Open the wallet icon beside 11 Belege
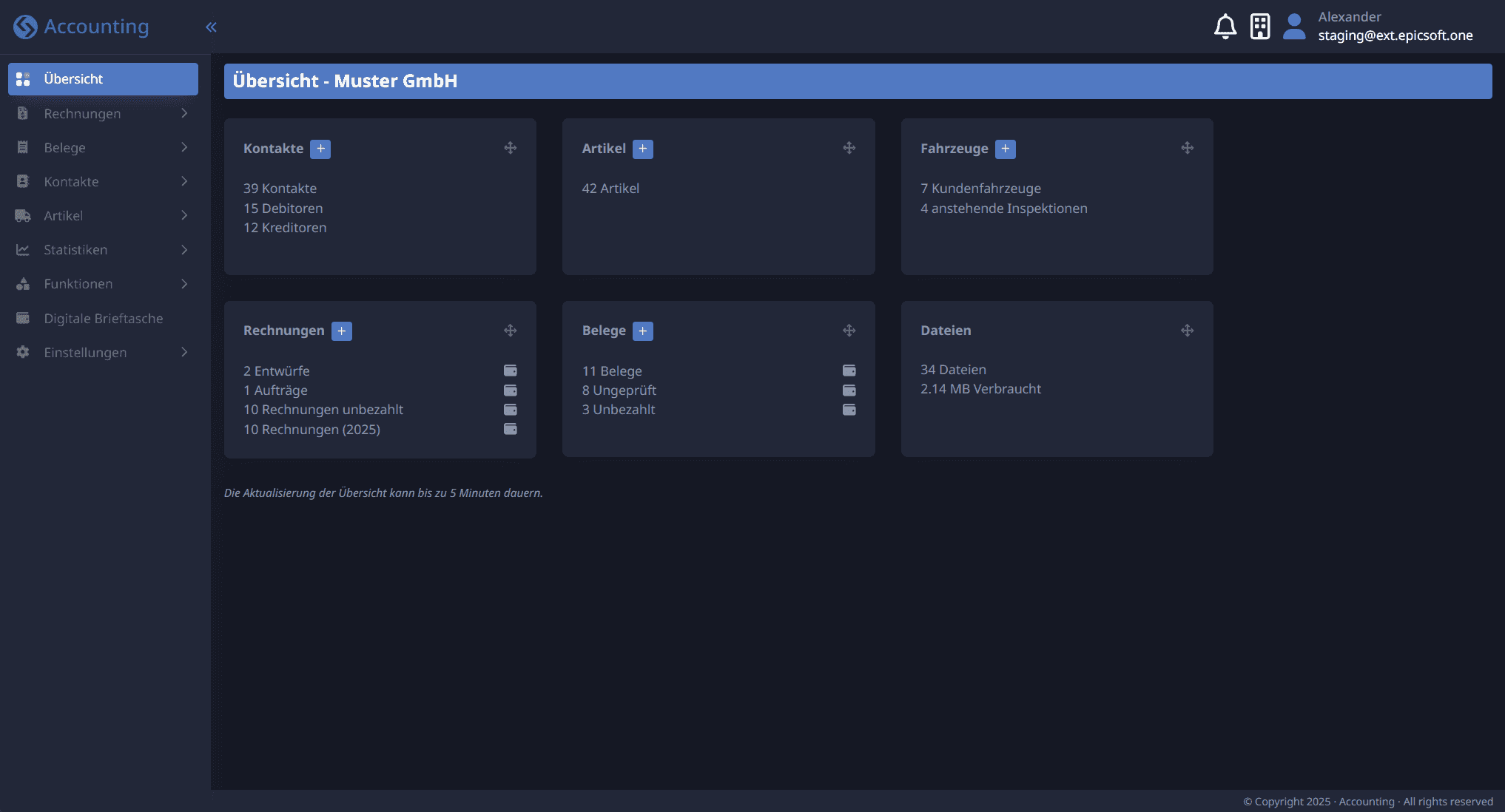Viewport: 1505px width, 812px height. [x=849, y=371]
